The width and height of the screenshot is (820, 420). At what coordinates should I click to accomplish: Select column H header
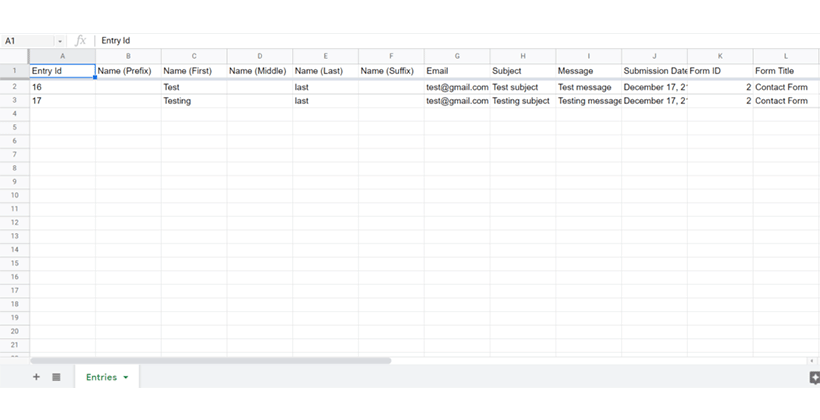click(x=523, y=56)
